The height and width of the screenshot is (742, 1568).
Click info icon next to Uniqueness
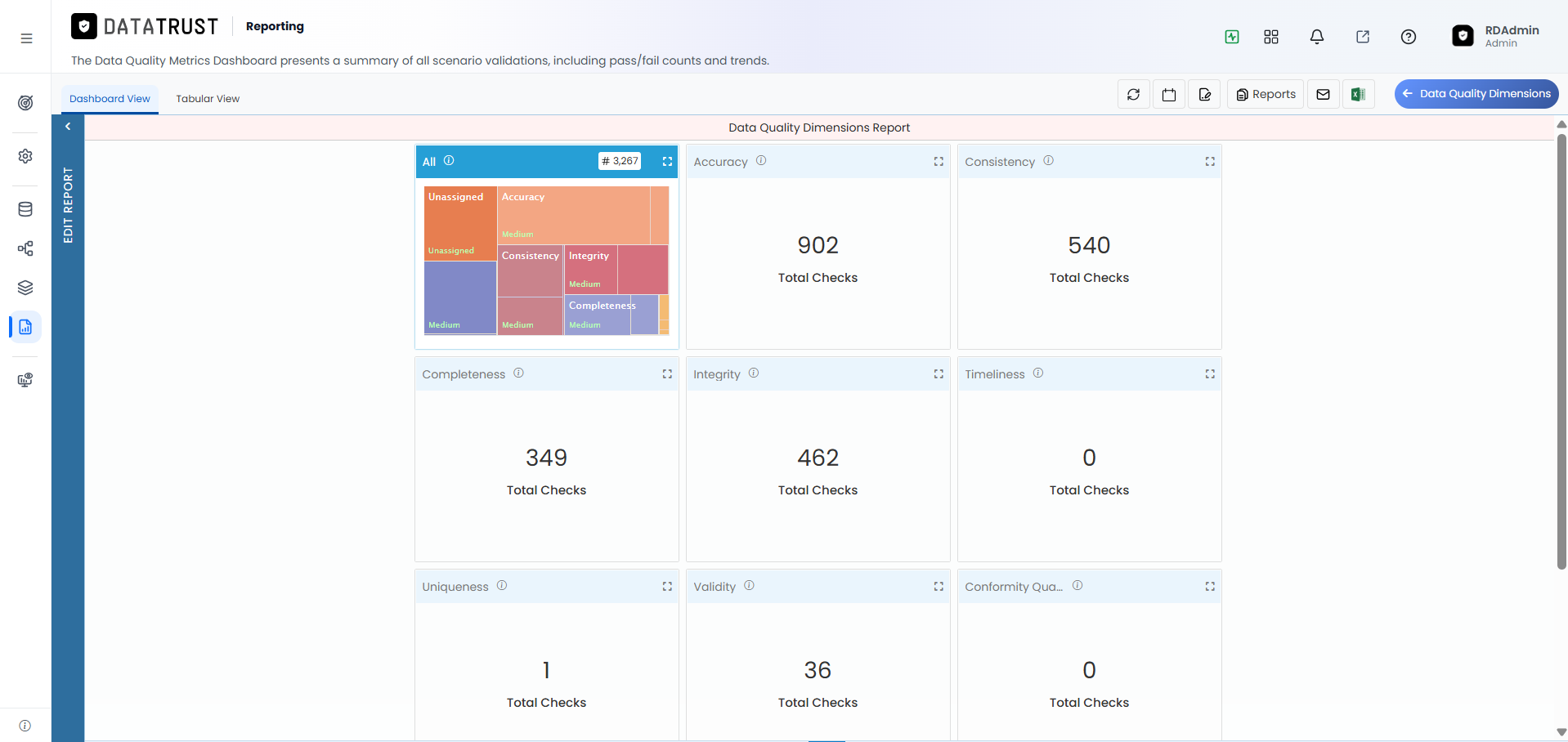(502, 586)
